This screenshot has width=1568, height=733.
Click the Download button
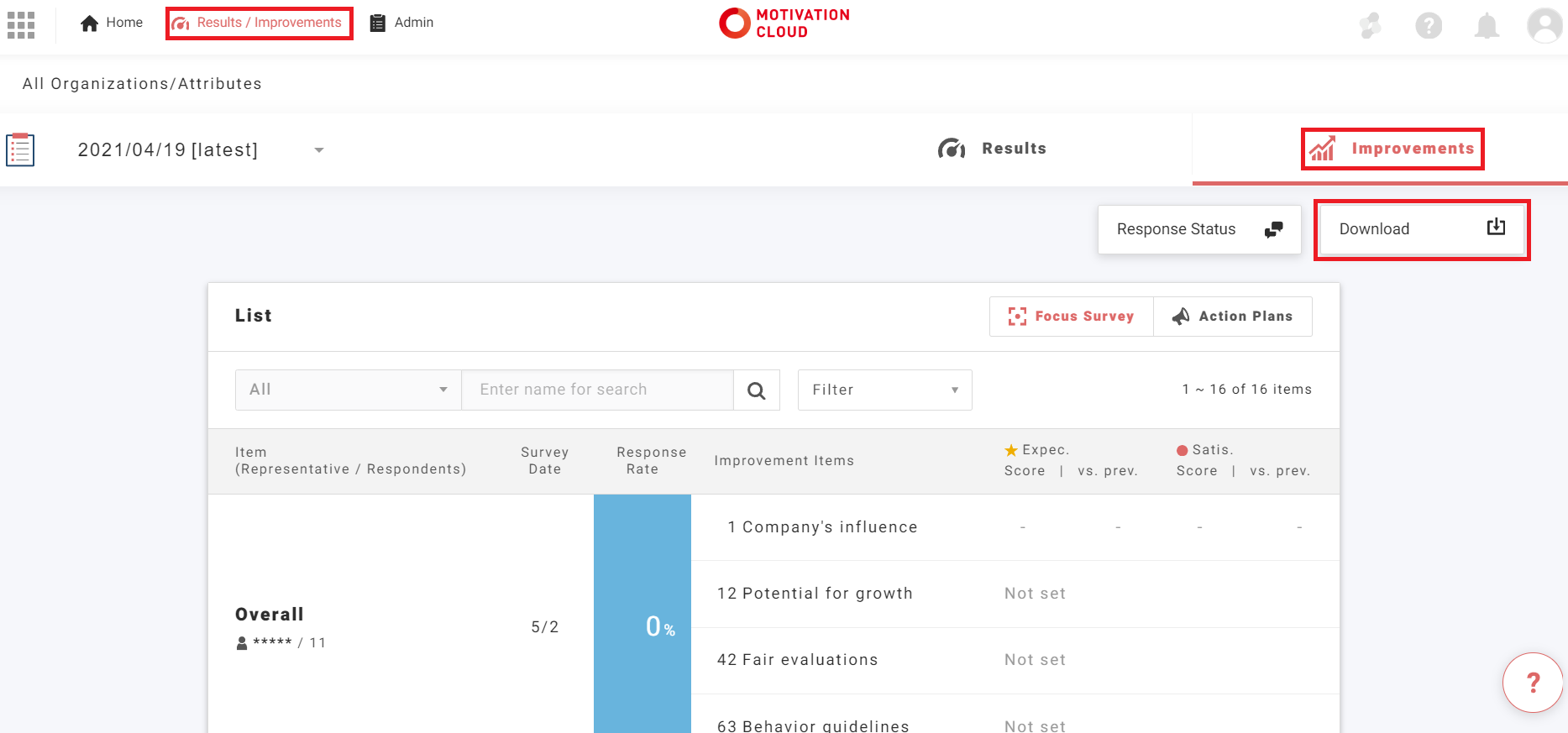tap(1421, 229)
